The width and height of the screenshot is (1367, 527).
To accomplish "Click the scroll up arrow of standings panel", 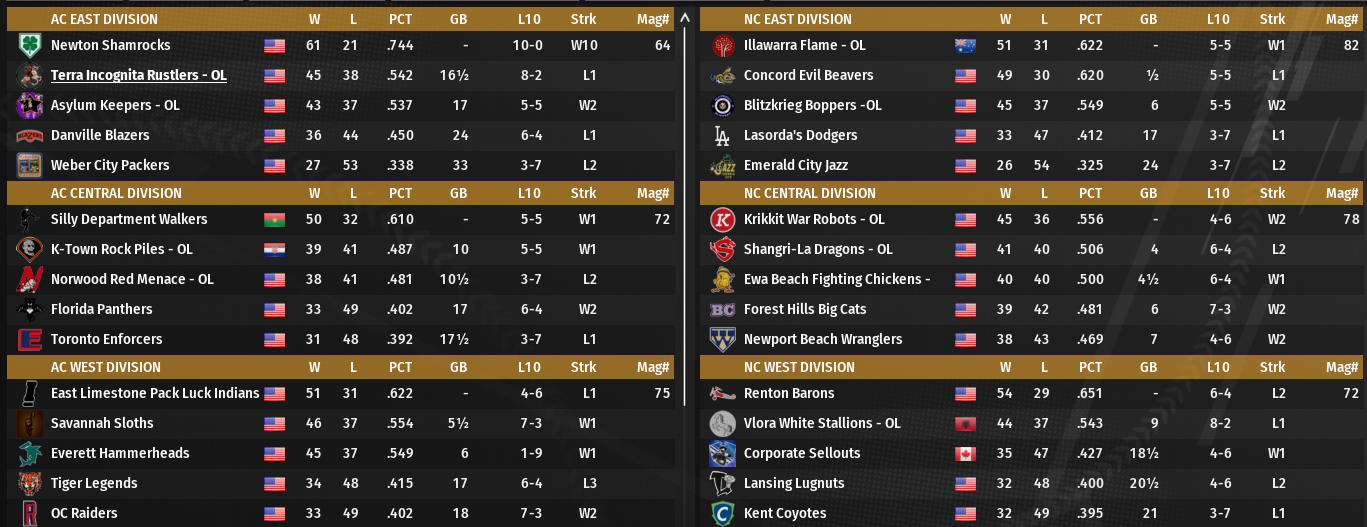I will tap(684, 18).
